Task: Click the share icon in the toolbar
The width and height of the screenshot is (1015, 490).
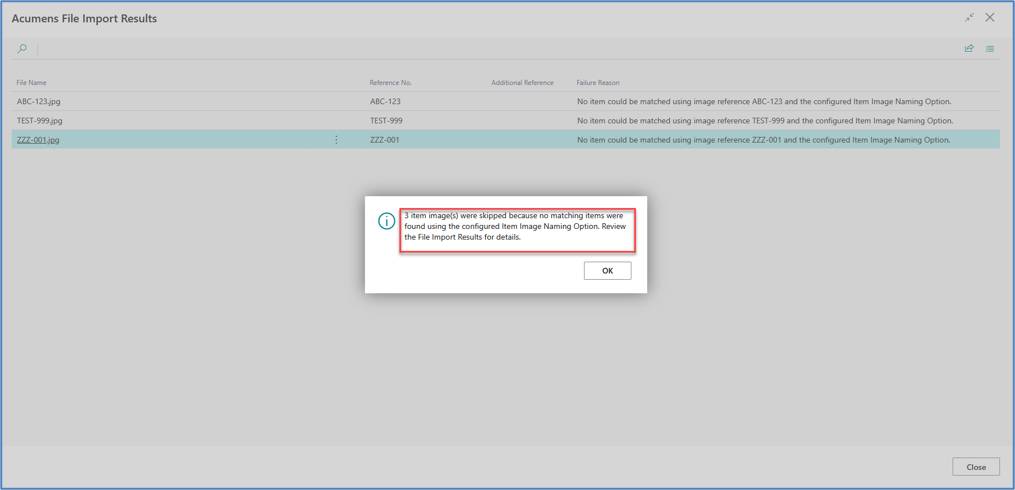Action: pyautogui.click(x=969, y=49)
